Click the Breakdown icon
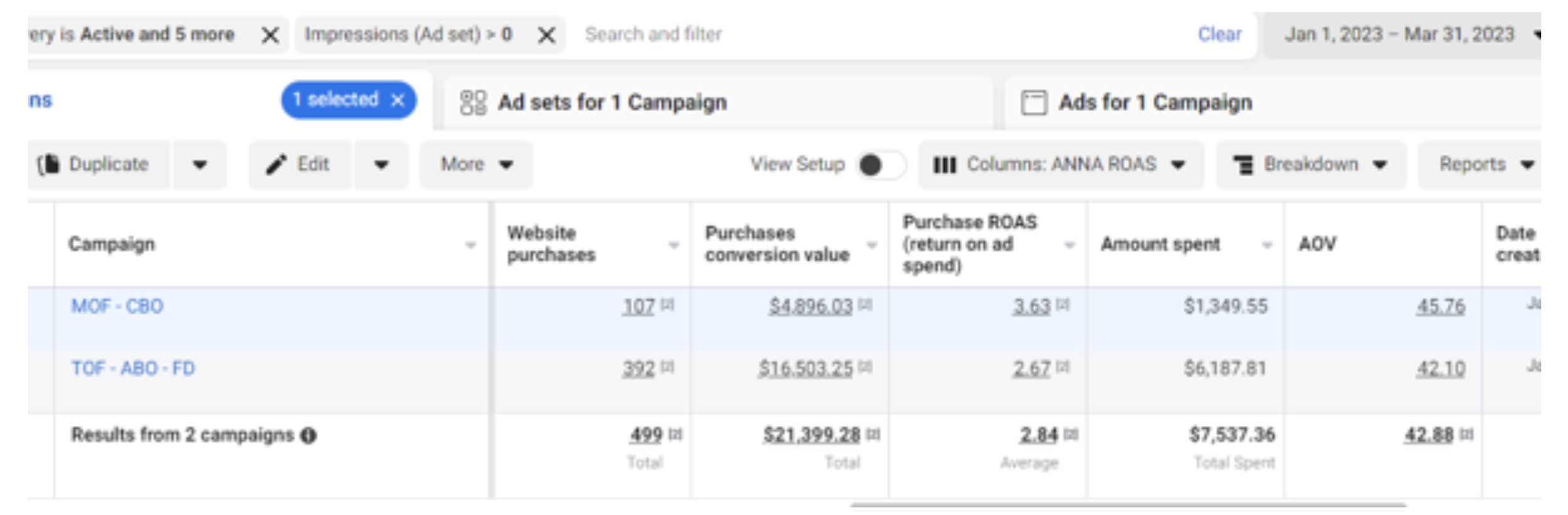This screenshot has width=1568, height=515. [1243, 165]
